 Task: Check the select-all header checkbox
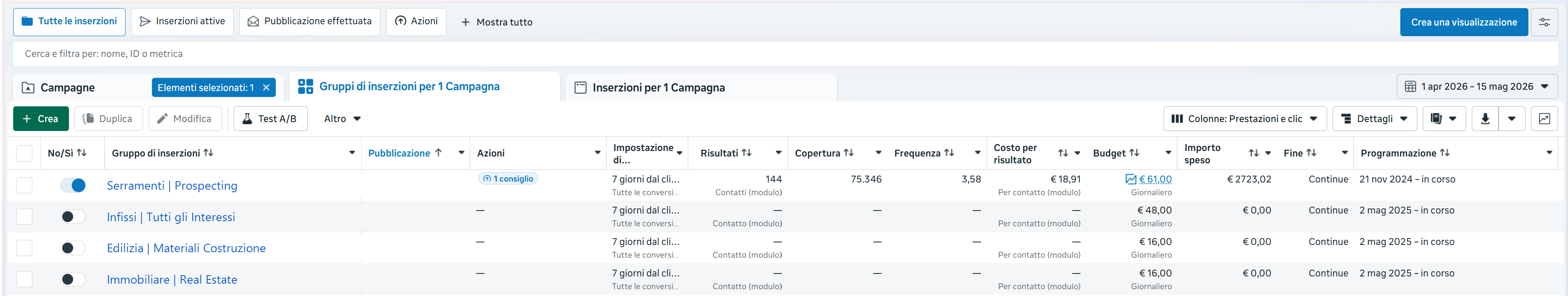coord(24,153)
